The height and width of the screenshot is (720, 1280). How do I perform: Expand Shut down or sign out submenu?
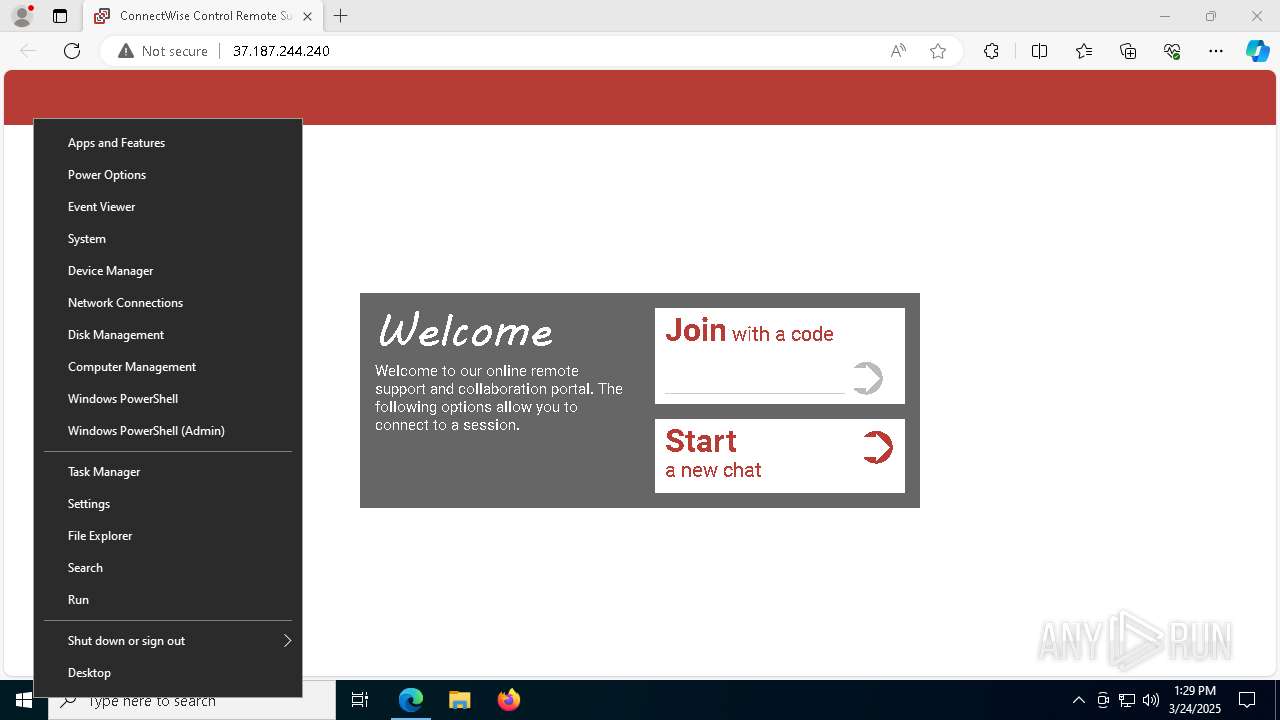coord(168,641)
